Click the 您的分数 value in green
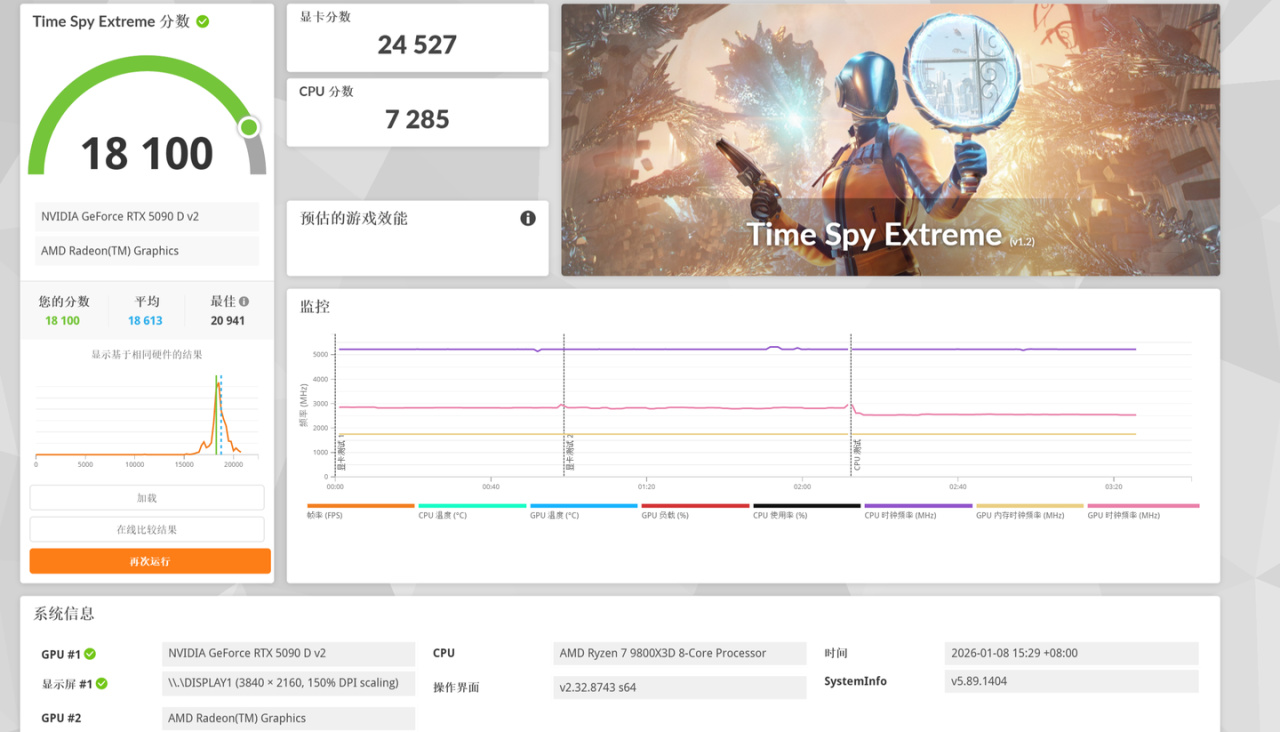1280x732 pixels. (62, 321)
